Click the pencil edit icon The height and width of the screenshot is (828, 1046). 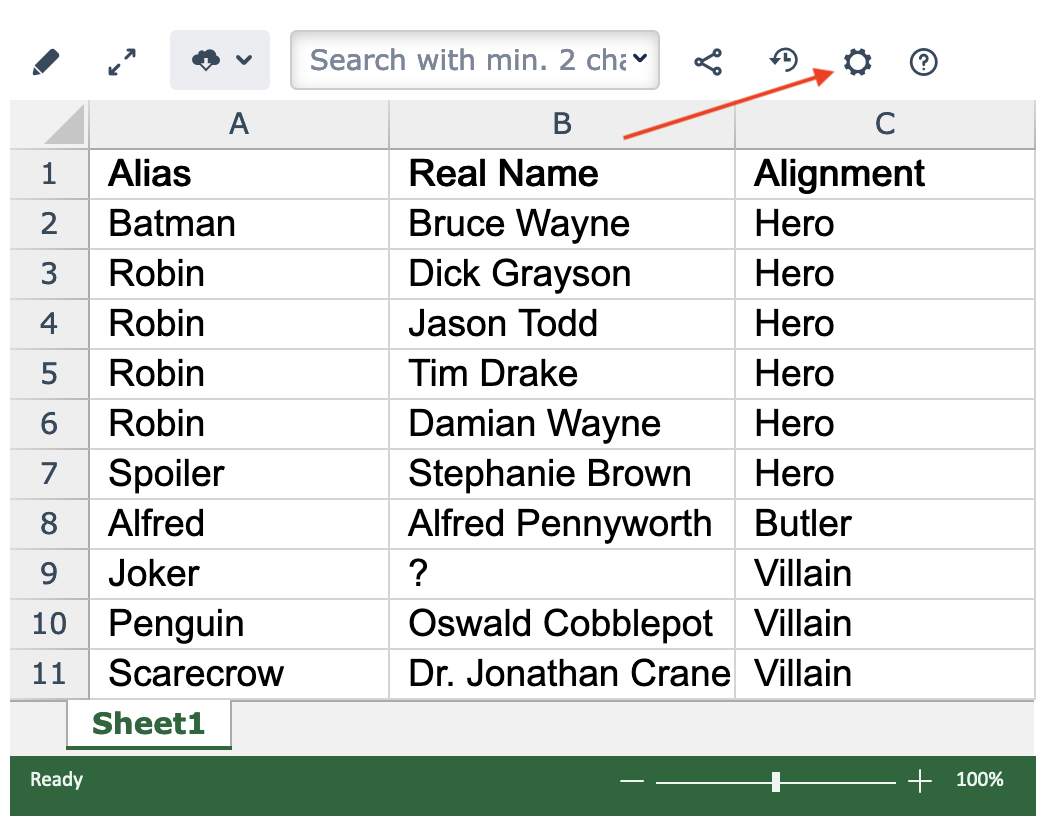tap(46, 62)
